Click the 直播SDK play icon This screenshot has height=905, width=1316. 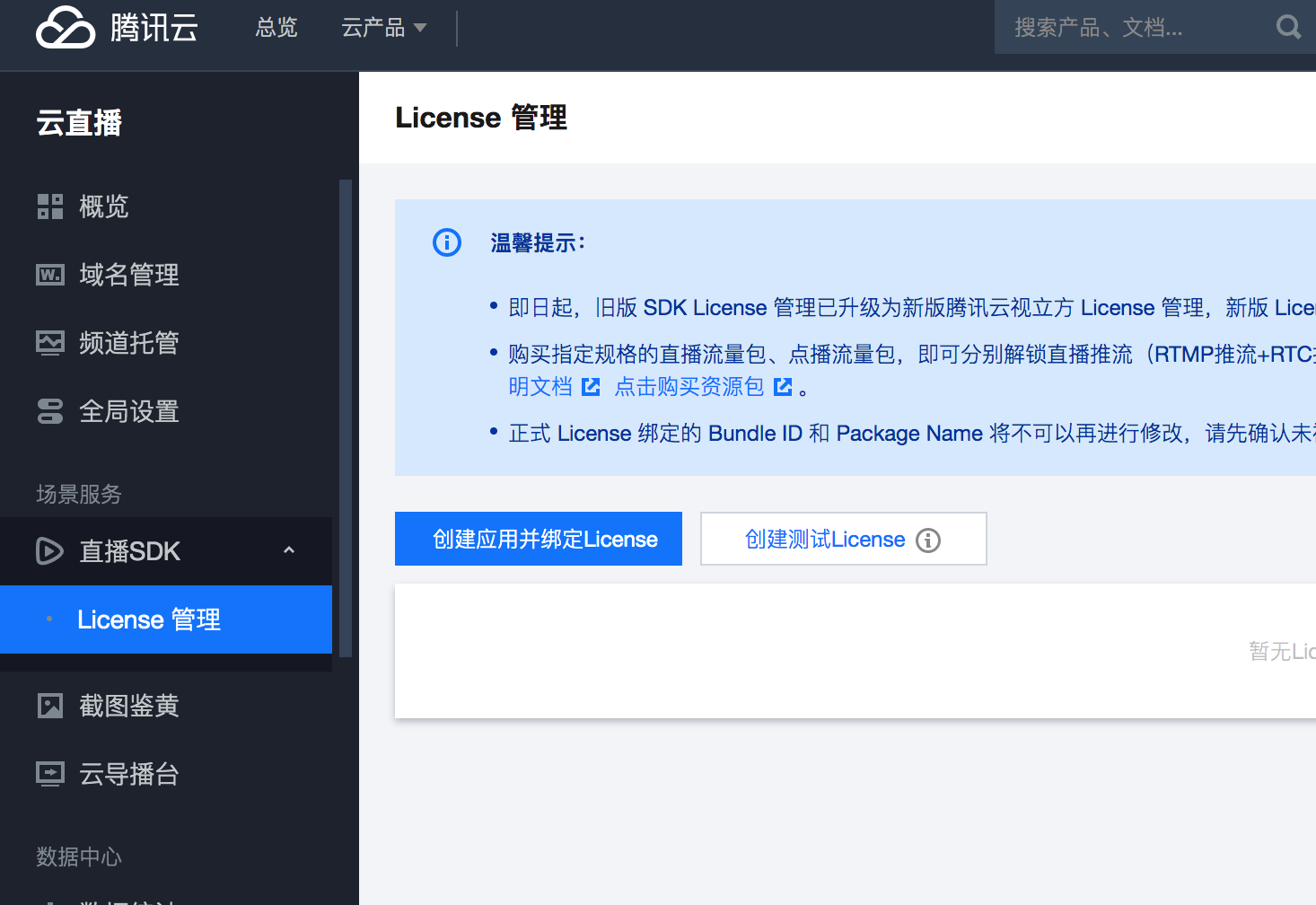(49, 550)
